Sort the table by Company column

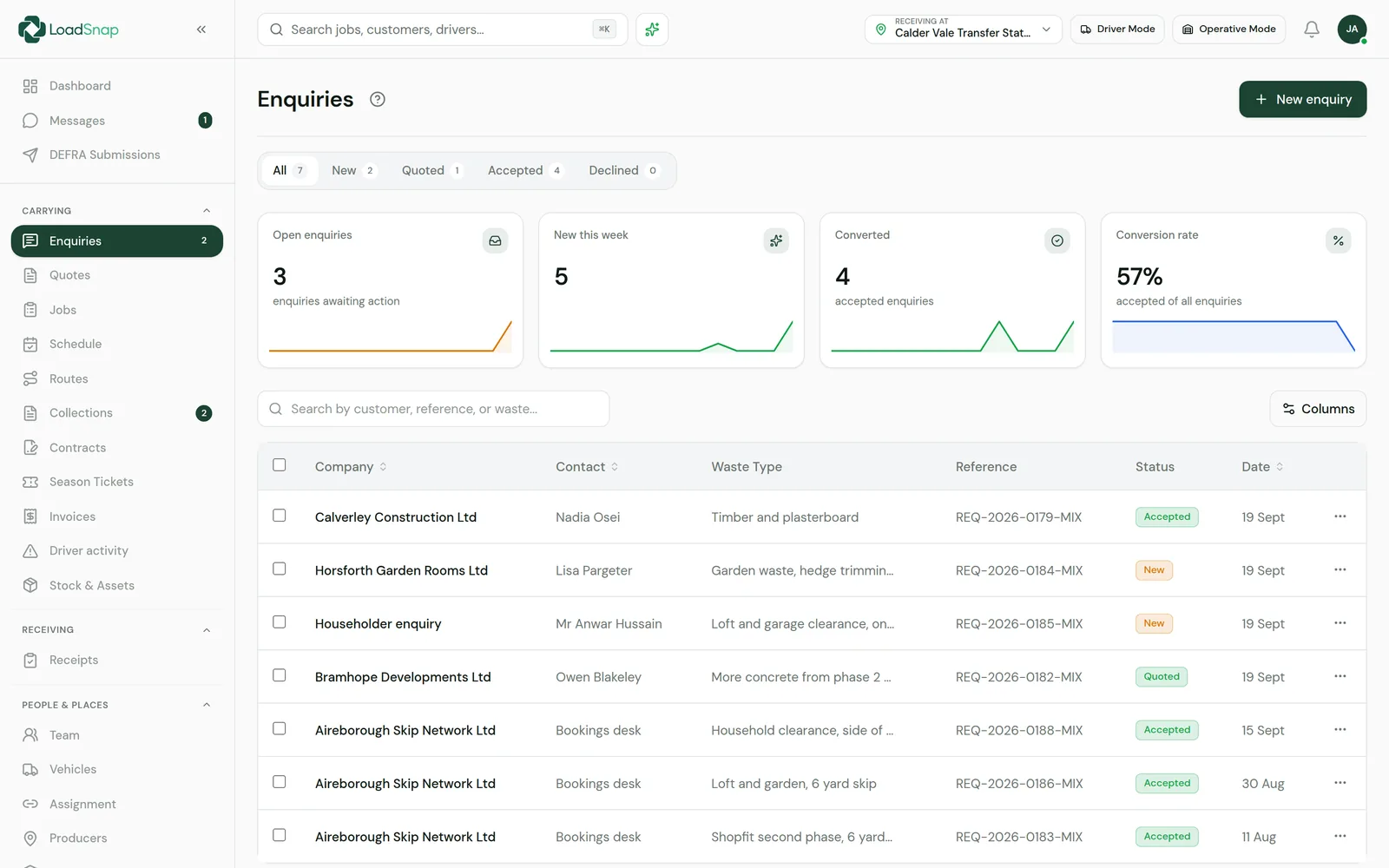(x=351, y=467)
